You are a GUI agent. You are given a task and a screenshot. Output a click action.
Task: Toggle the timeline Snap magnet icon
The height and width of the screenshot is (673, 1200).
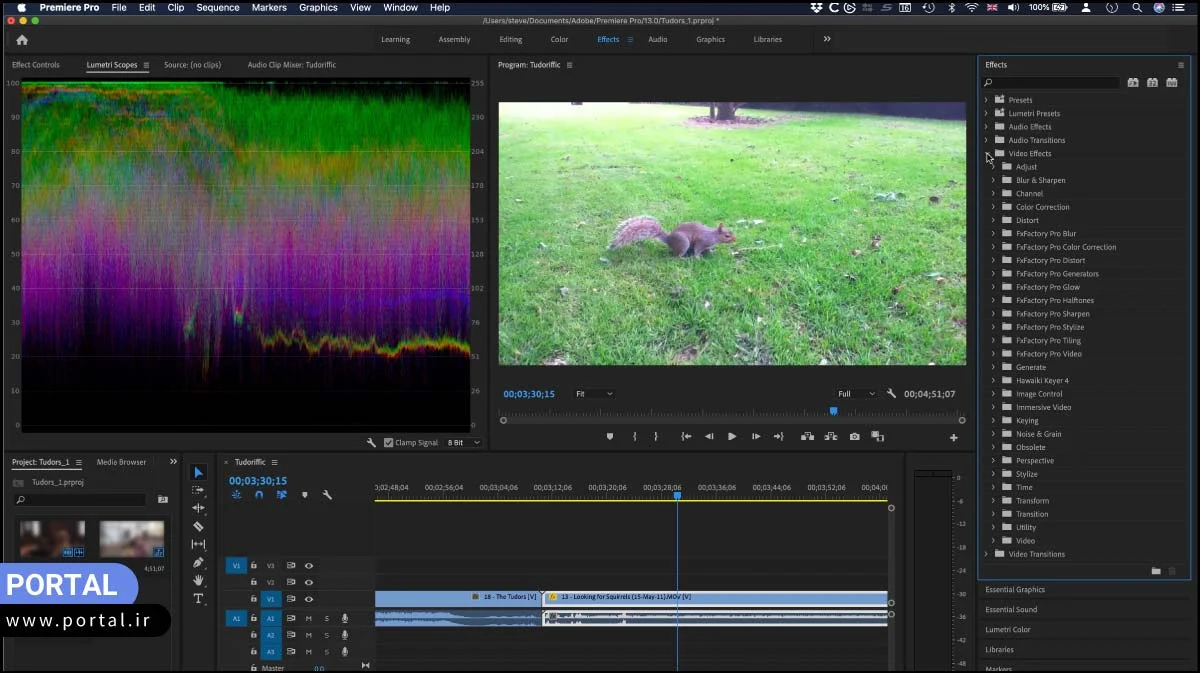(259, 495)
